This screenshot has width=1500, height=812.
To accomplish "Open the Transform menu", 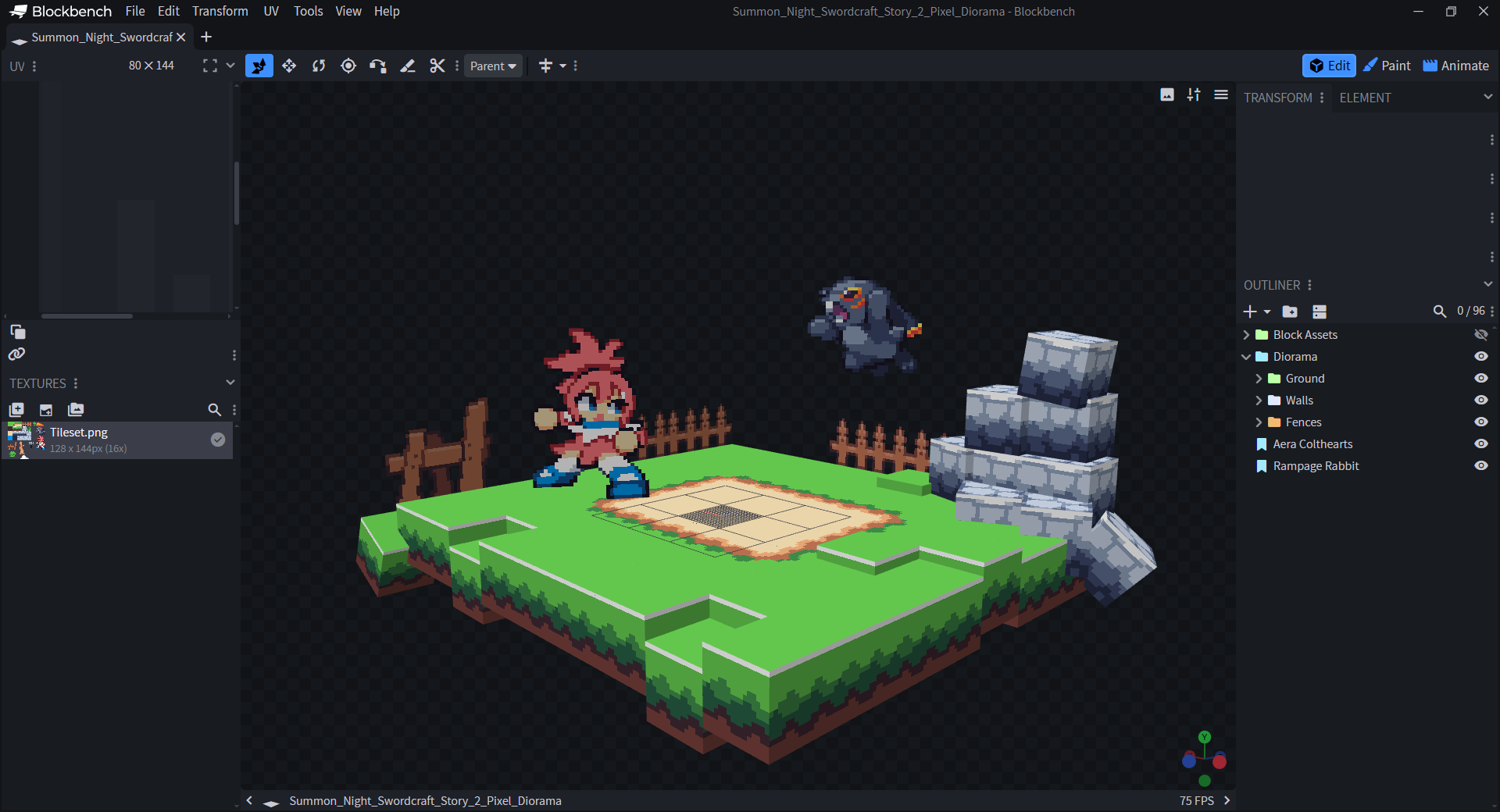I will pos(220,11).
